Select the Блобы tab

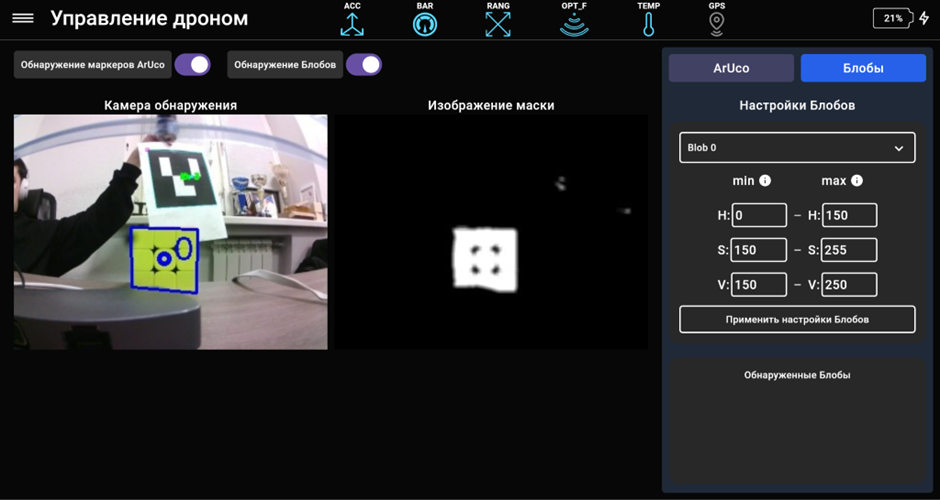(863, 68)
